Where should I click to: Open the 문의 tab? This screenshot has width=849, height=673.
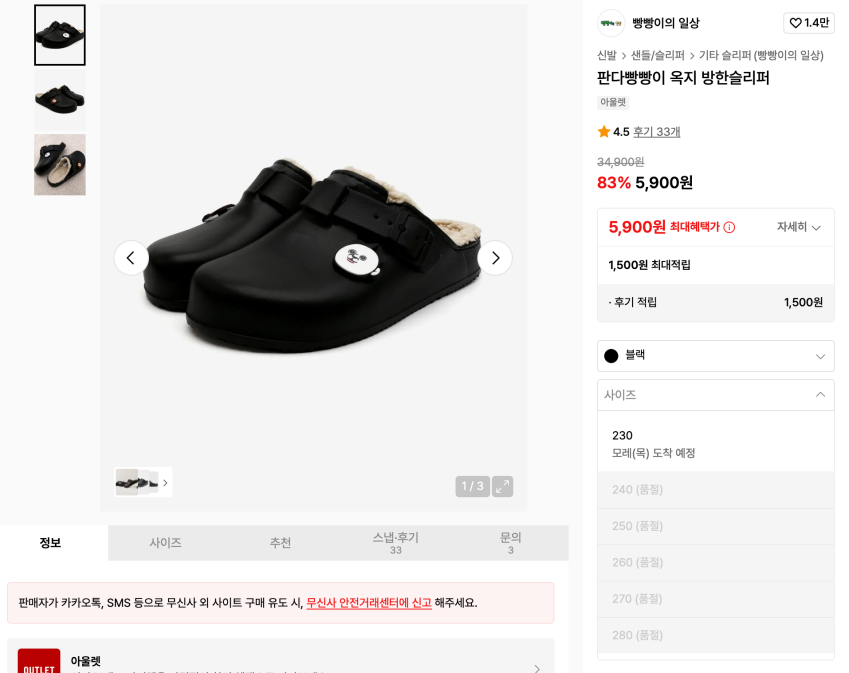pos(511,543)
